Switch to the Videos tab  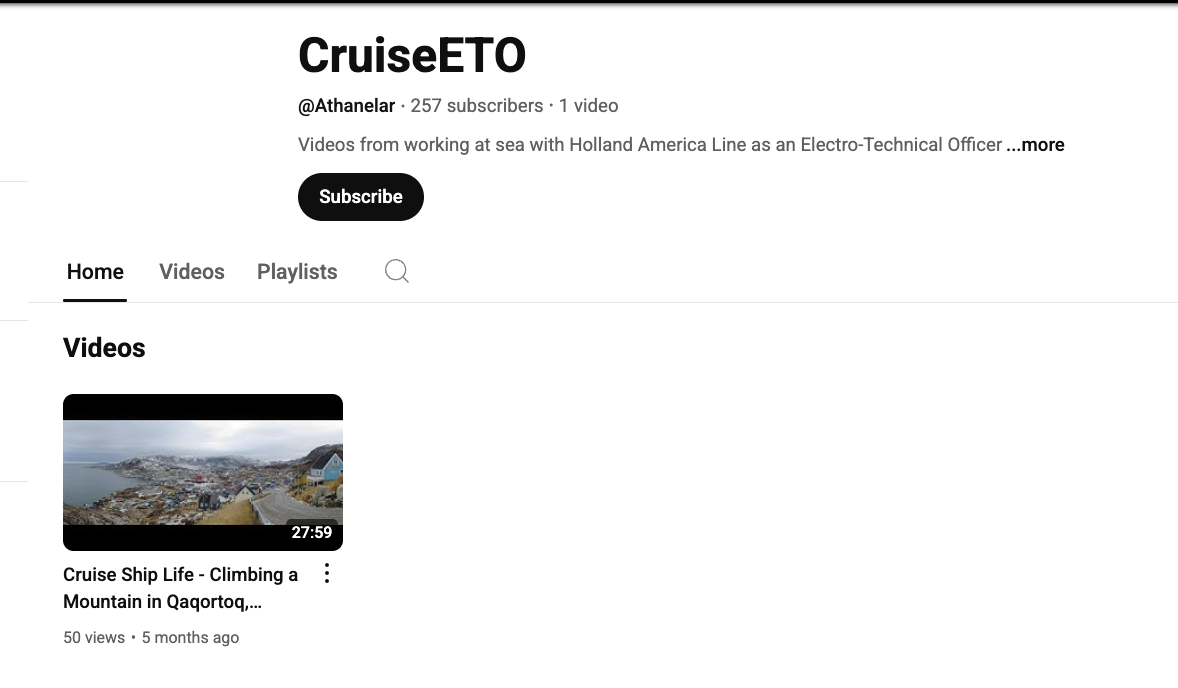coord(192,272)
